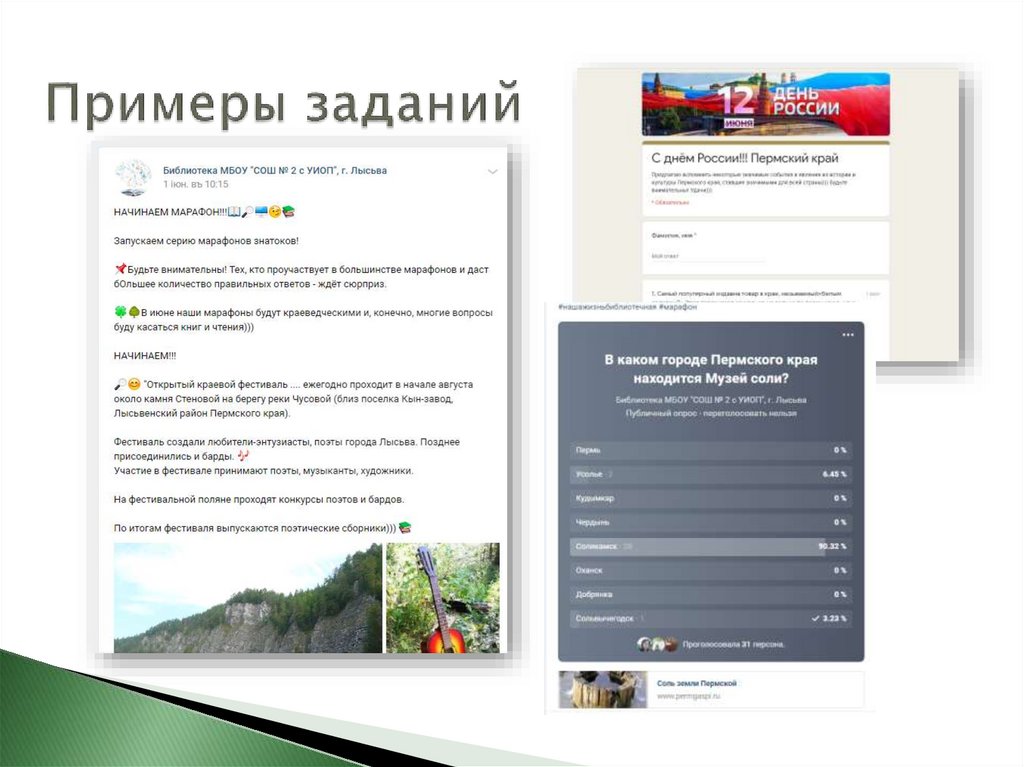
Task: Click the salt article thumbnail image
Action: 603,690
